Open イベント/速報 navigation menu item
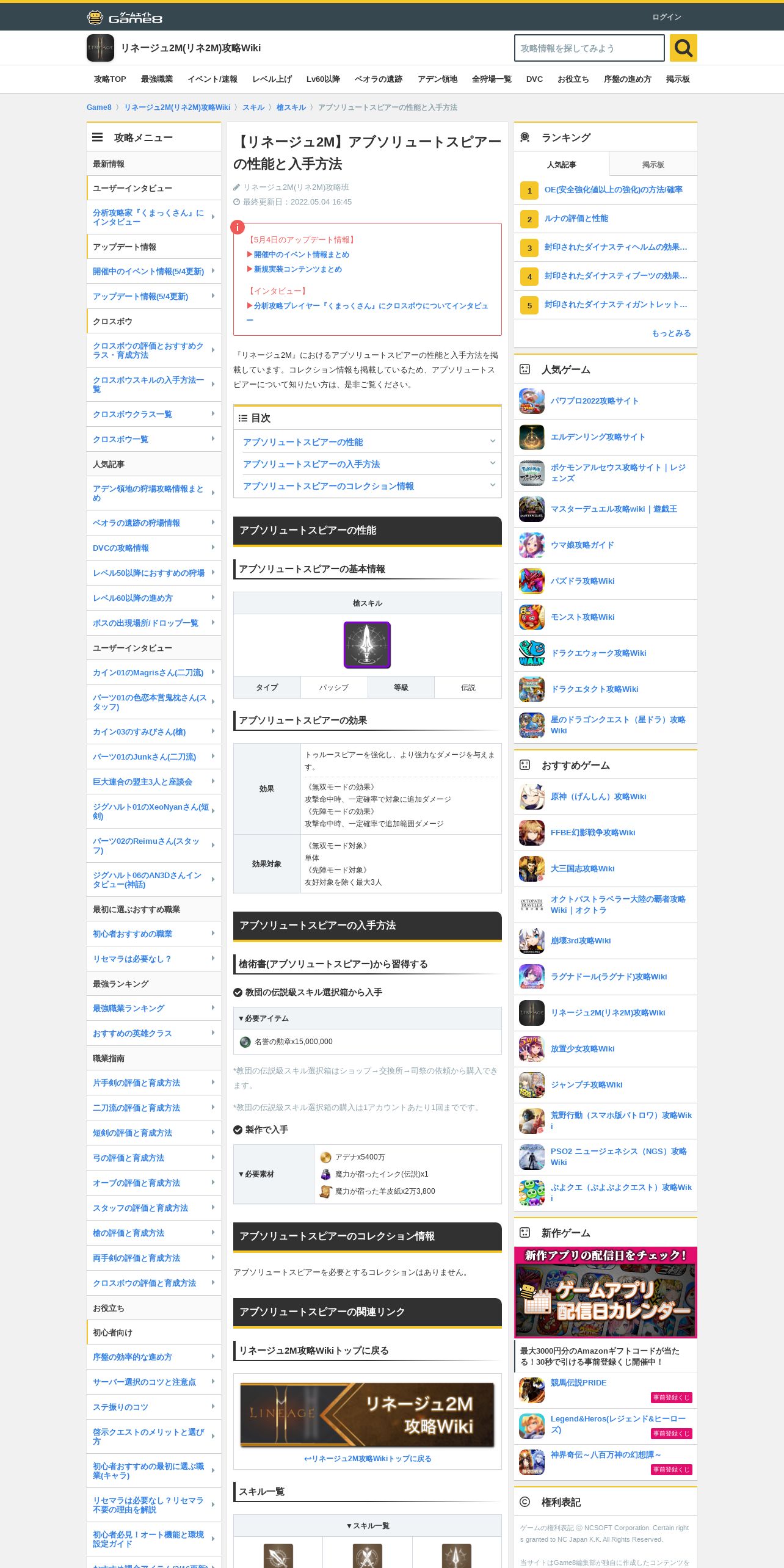784x1568 pixels. pyautogui.click(x=212, y=79)
